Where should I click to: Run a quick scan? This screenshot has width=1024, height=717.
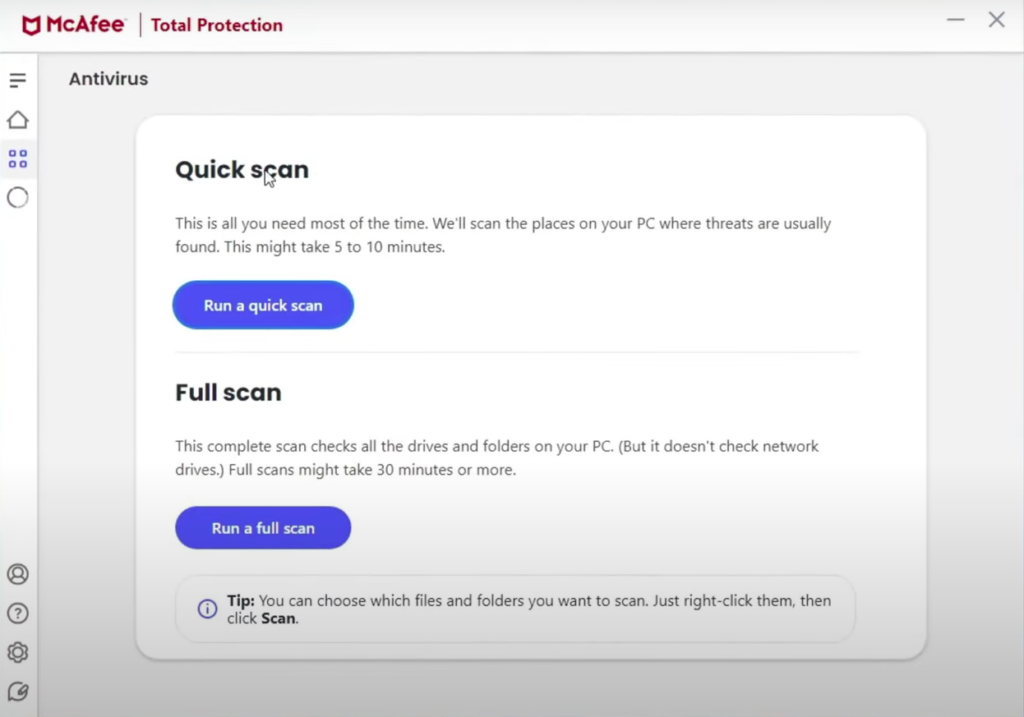click(262, 305)
